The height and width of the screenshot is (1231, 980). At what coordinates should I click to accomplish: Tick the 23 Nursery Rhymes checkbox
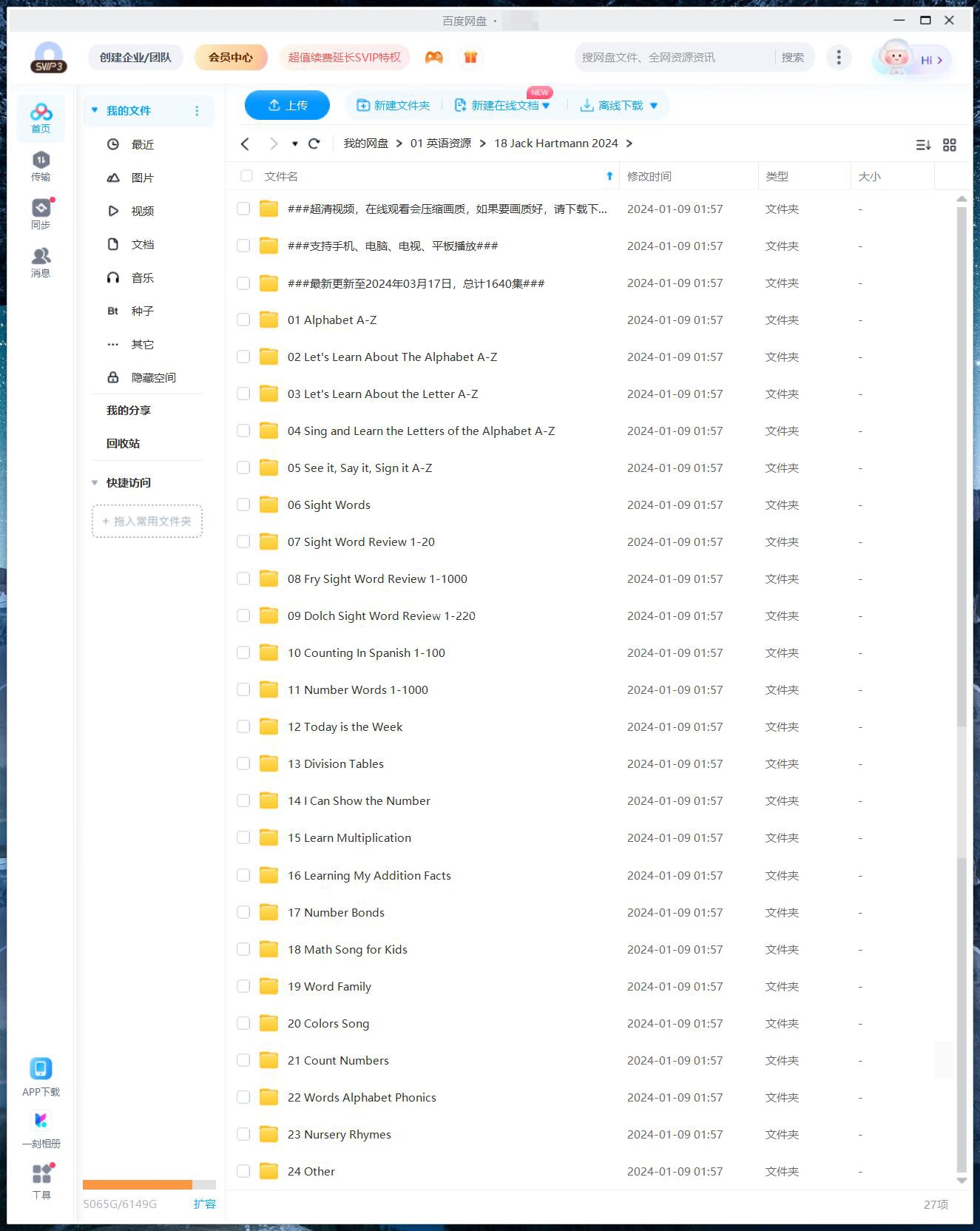coord(243,1134)
